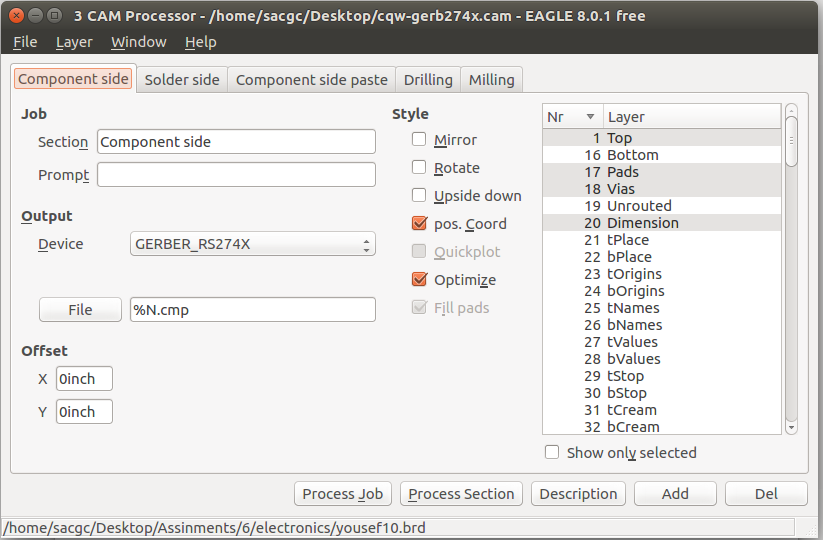Switch to the Solder side tab
823x540 pixels.
[182, 80]
